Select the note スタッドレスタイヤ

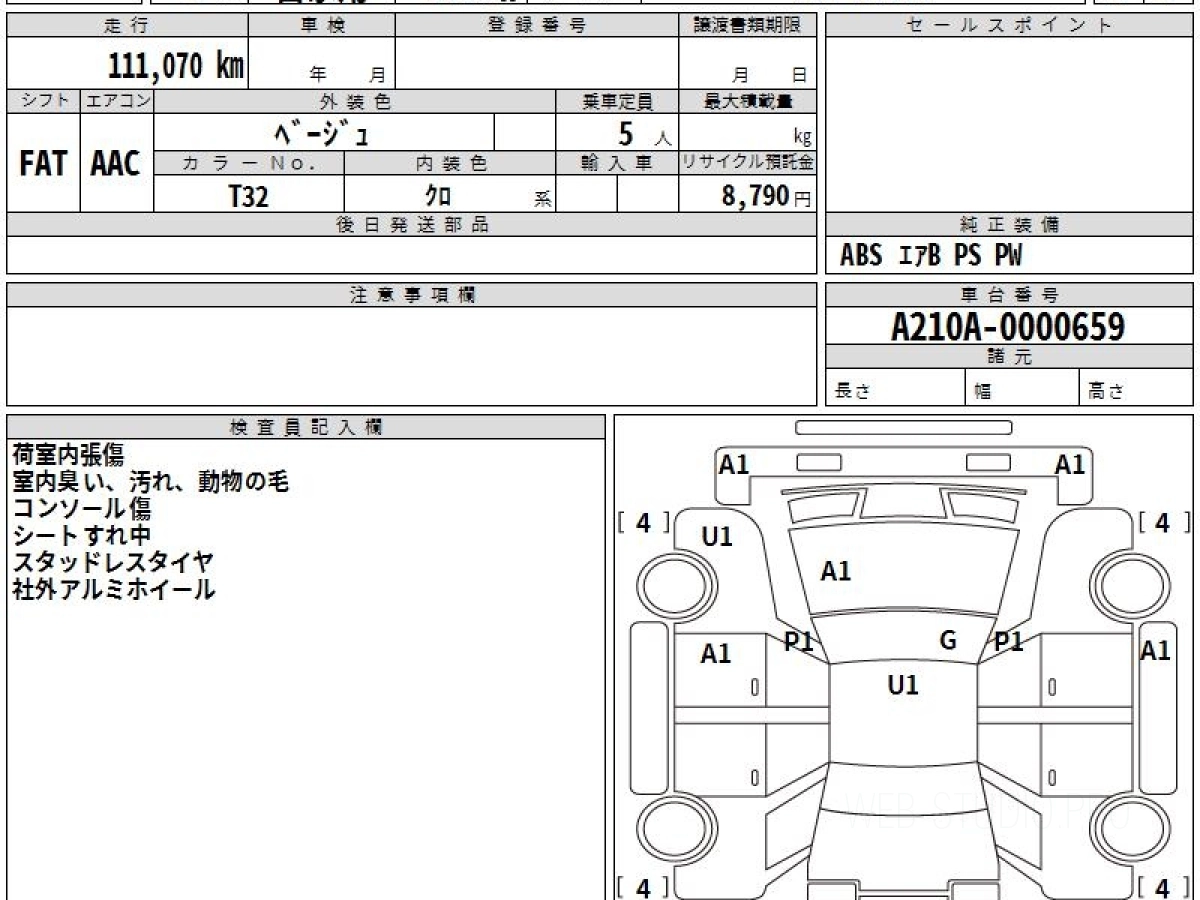pos(113,563)
